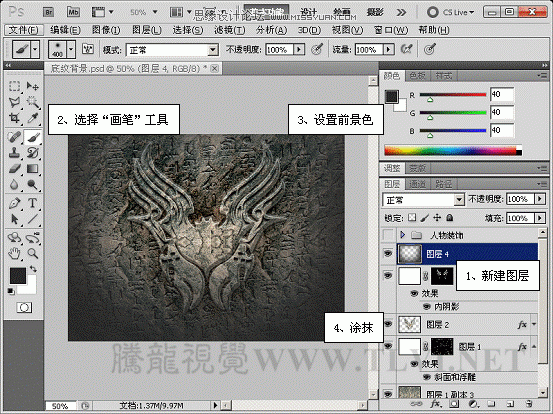Open layer opacity slider arrow
553x414 pixels.
coord(540,199)
